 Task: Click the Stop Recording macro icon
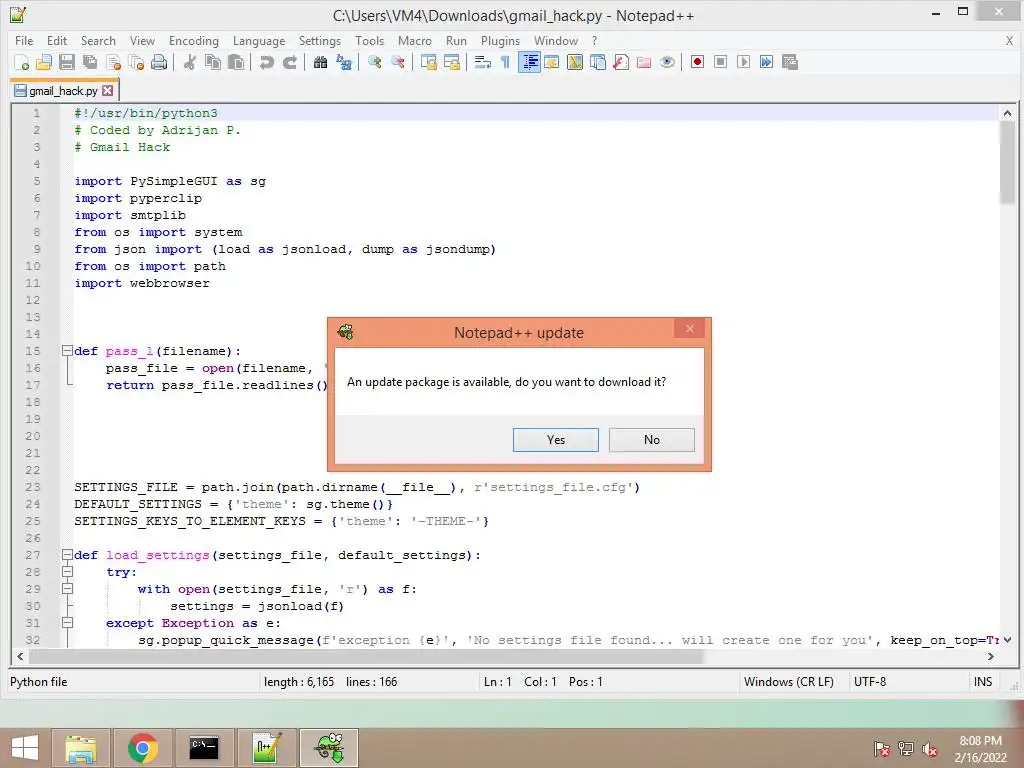720,62
